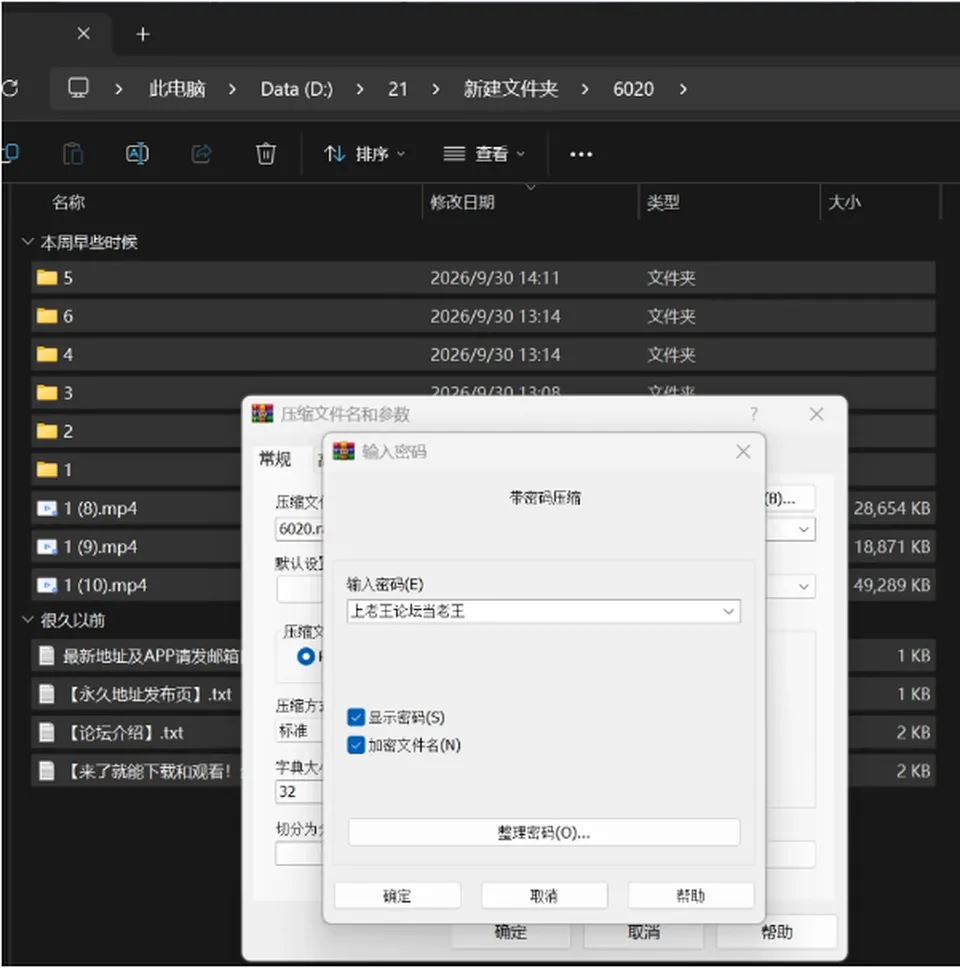Sort by the 修改日期 column header

coord(462,202)
